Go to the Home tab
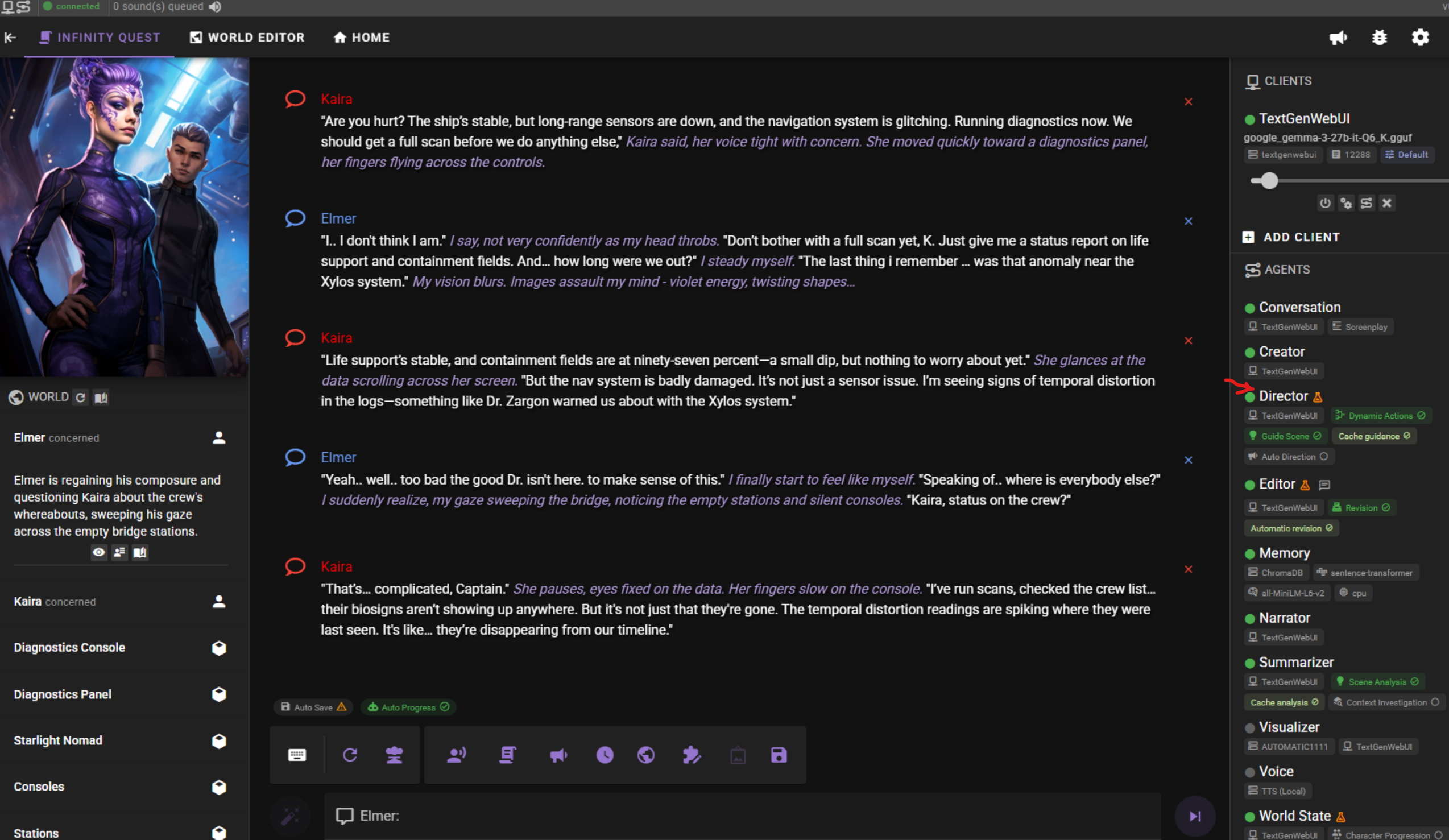Viewport: 1449px width, 840px height. coord(362,38)
